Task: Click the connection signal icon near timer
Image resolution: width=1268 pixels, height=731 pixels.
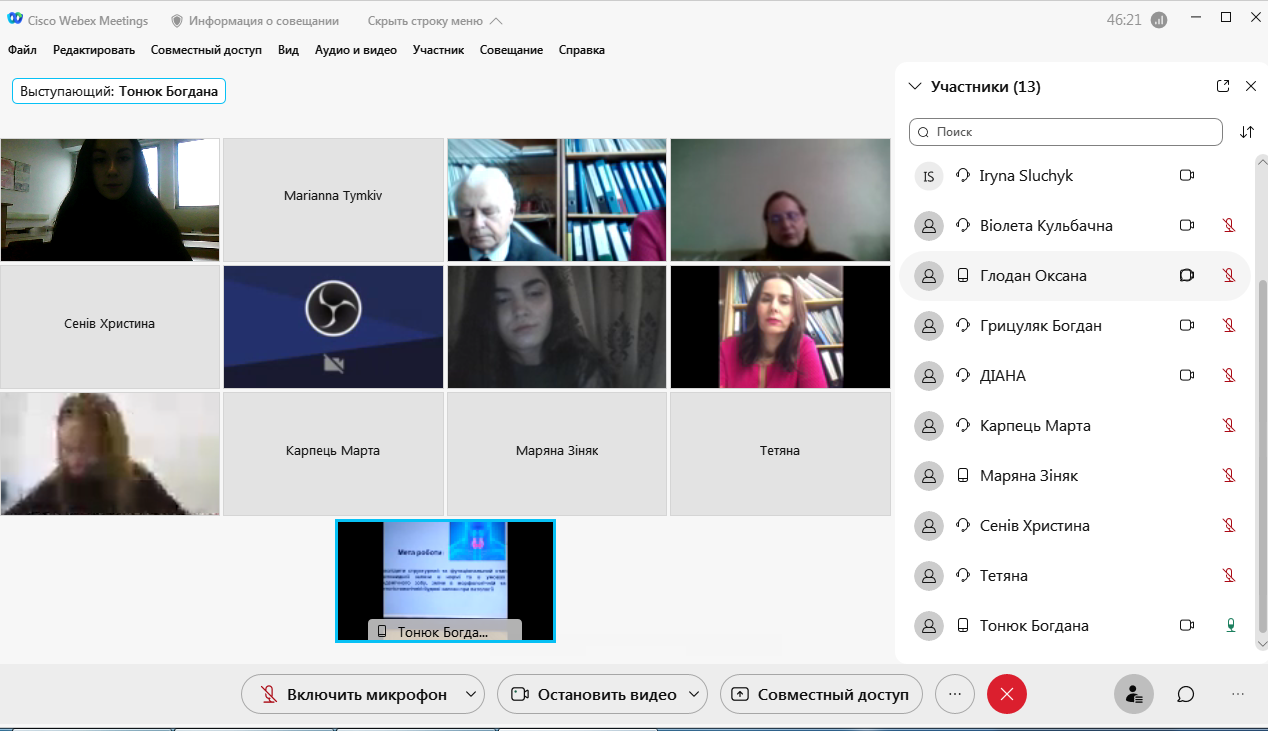Action: (1159, 20)
